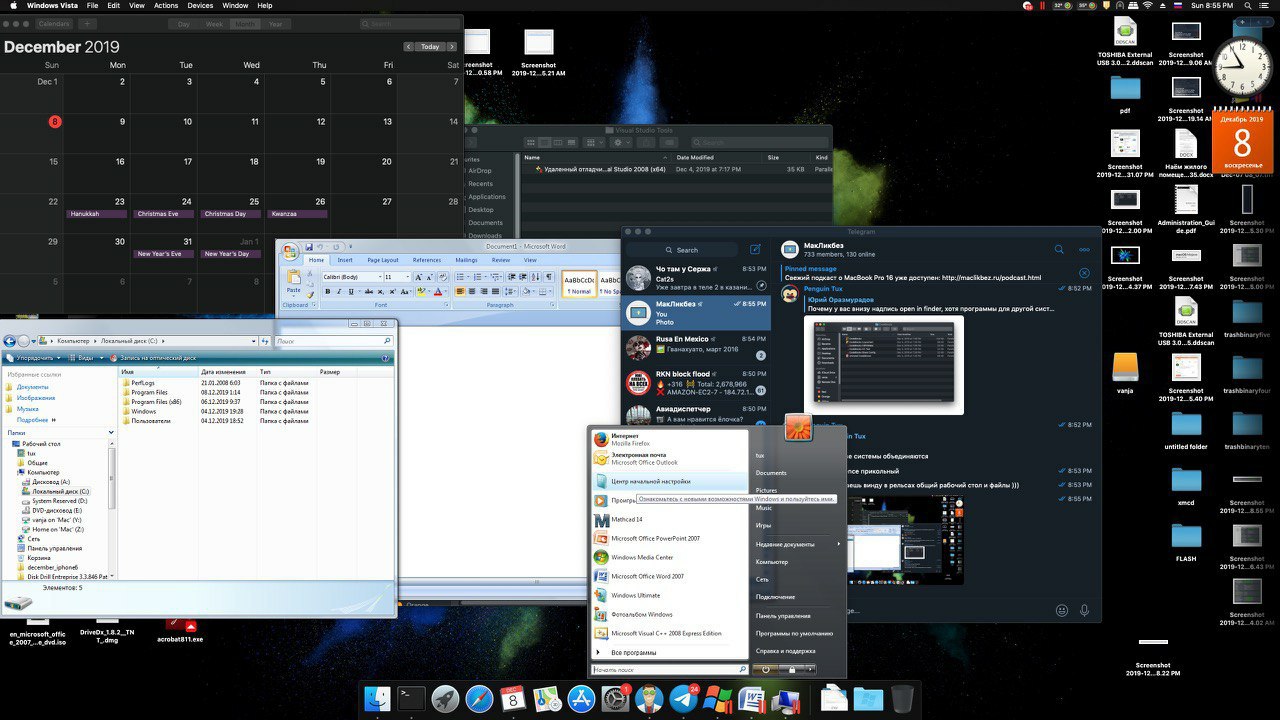
Task: Select Program Files (x86) folder in Explorer
Action: click(156, 402)
